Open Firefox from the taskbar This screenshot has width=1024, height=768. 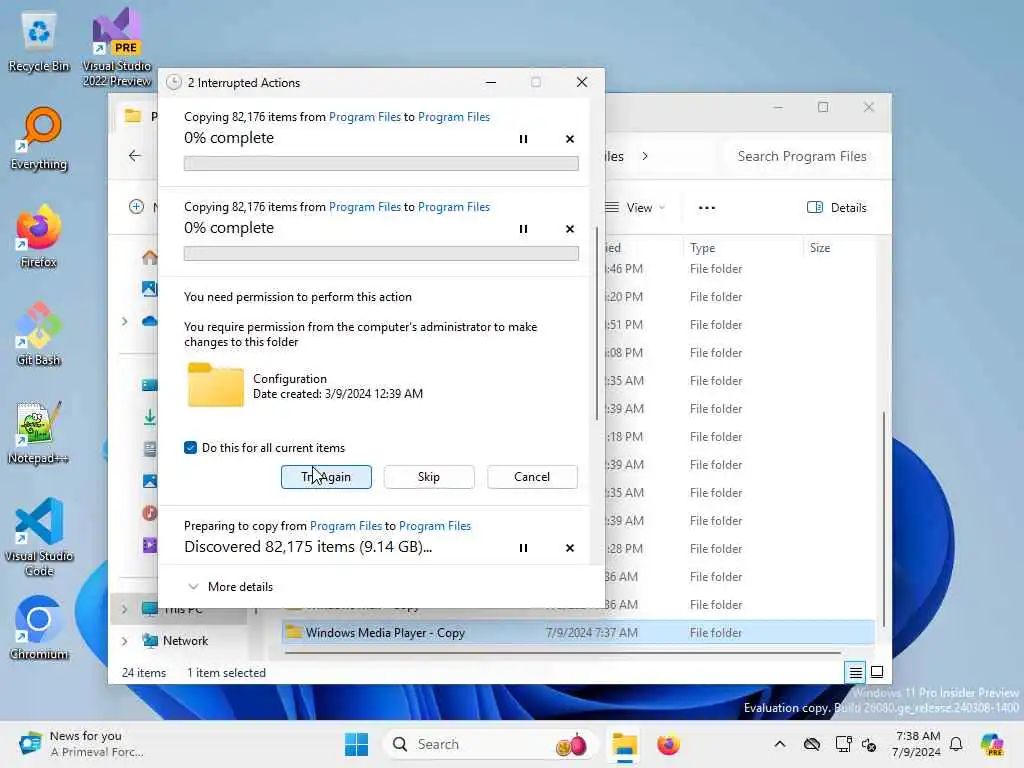pos(669,744)
